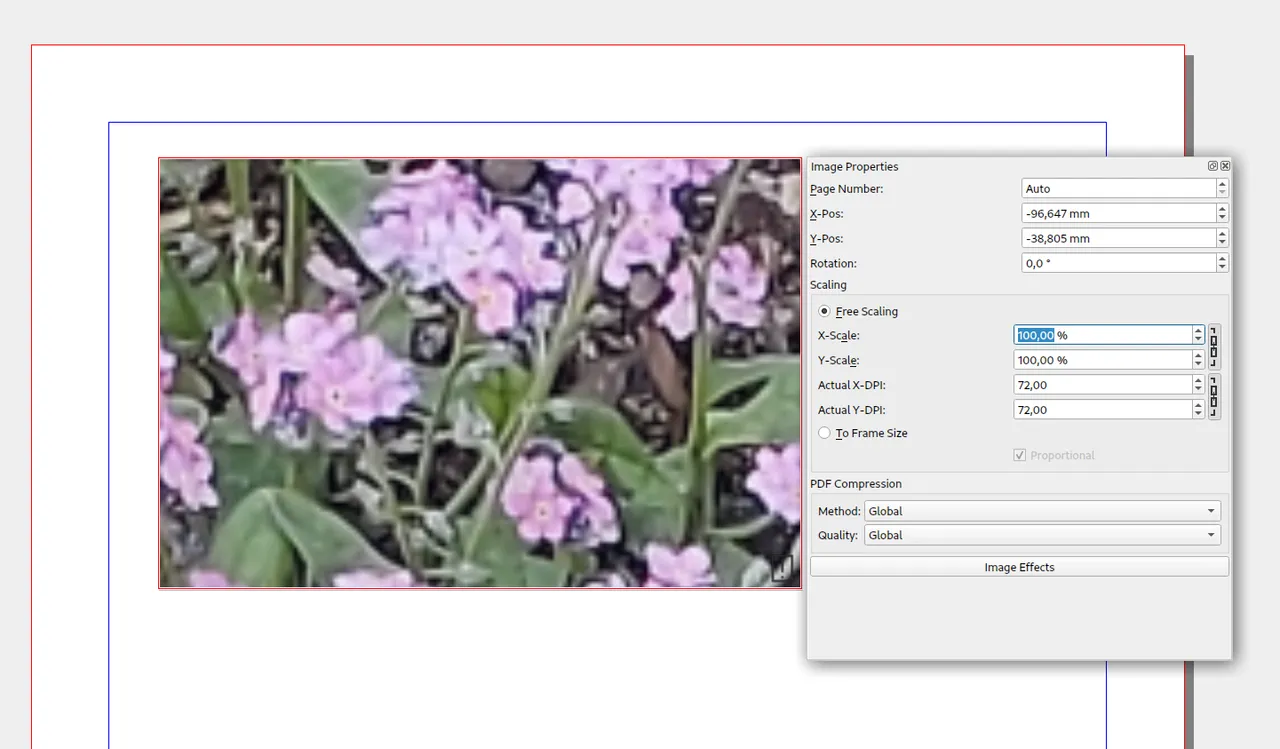1280x749 pixels.
Task: Increase X-Pos using its up arrow
Action: 1221,208
